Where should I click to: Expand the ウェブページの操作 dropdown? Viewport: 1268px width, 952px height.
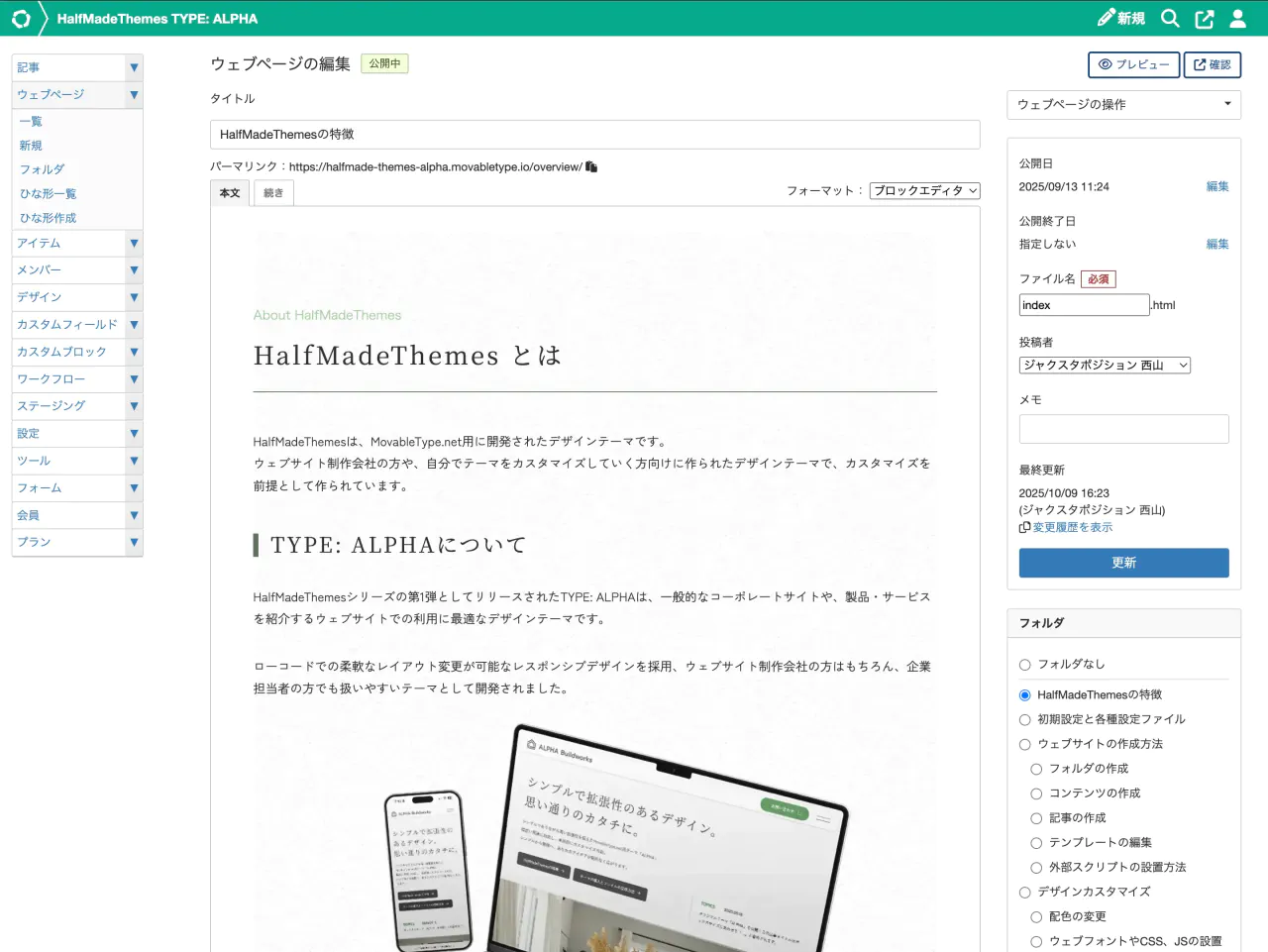[x=1123, y=104]
